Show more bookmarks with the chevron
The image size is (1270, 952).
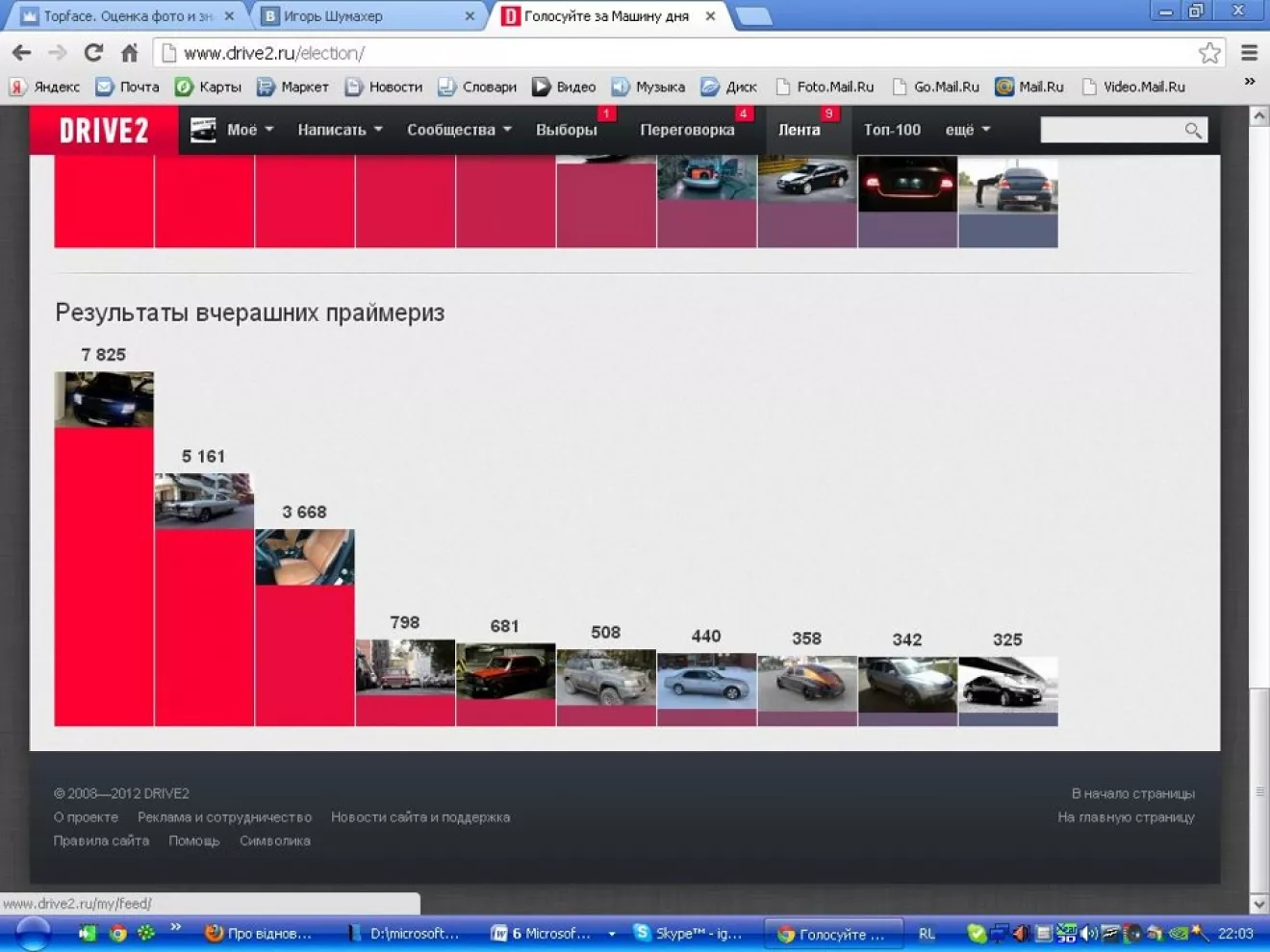[1249, 82]
